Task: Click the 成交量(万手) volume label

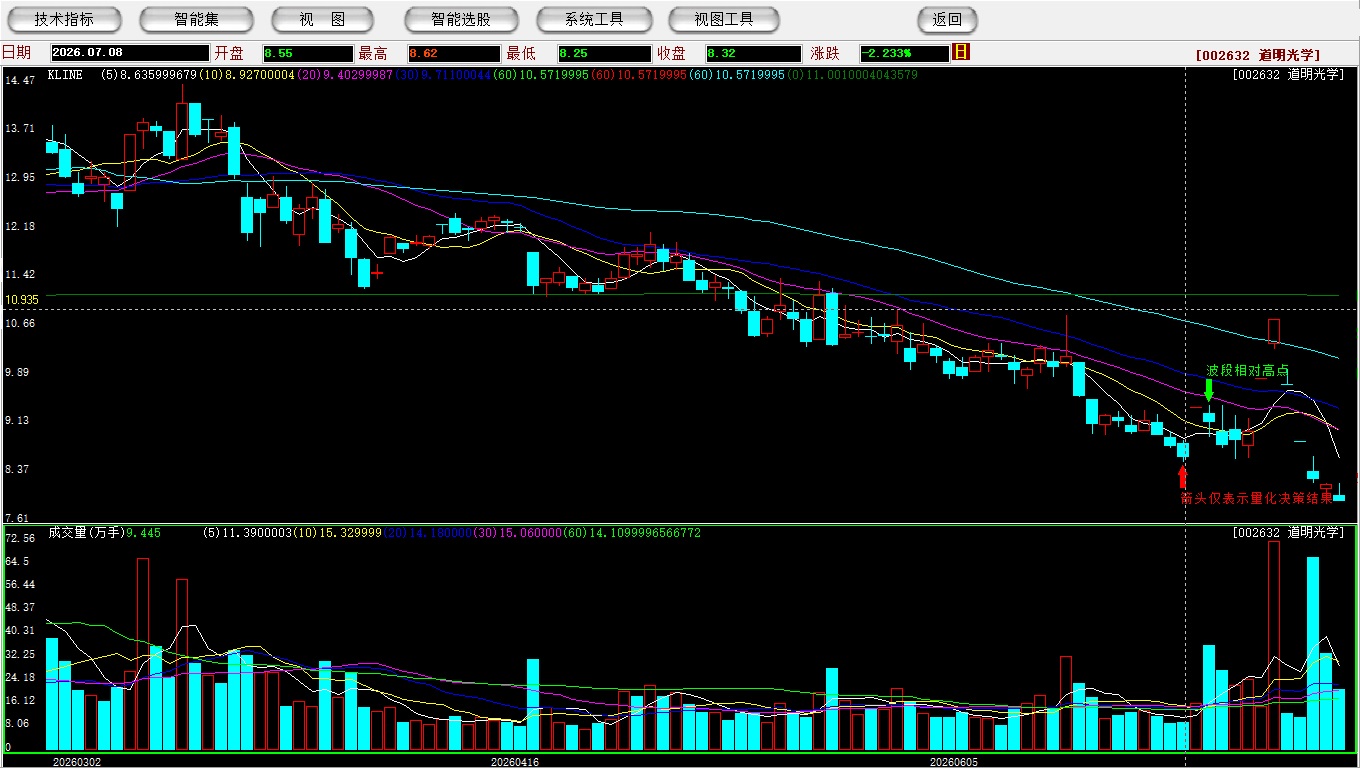Action: (85, 533)
